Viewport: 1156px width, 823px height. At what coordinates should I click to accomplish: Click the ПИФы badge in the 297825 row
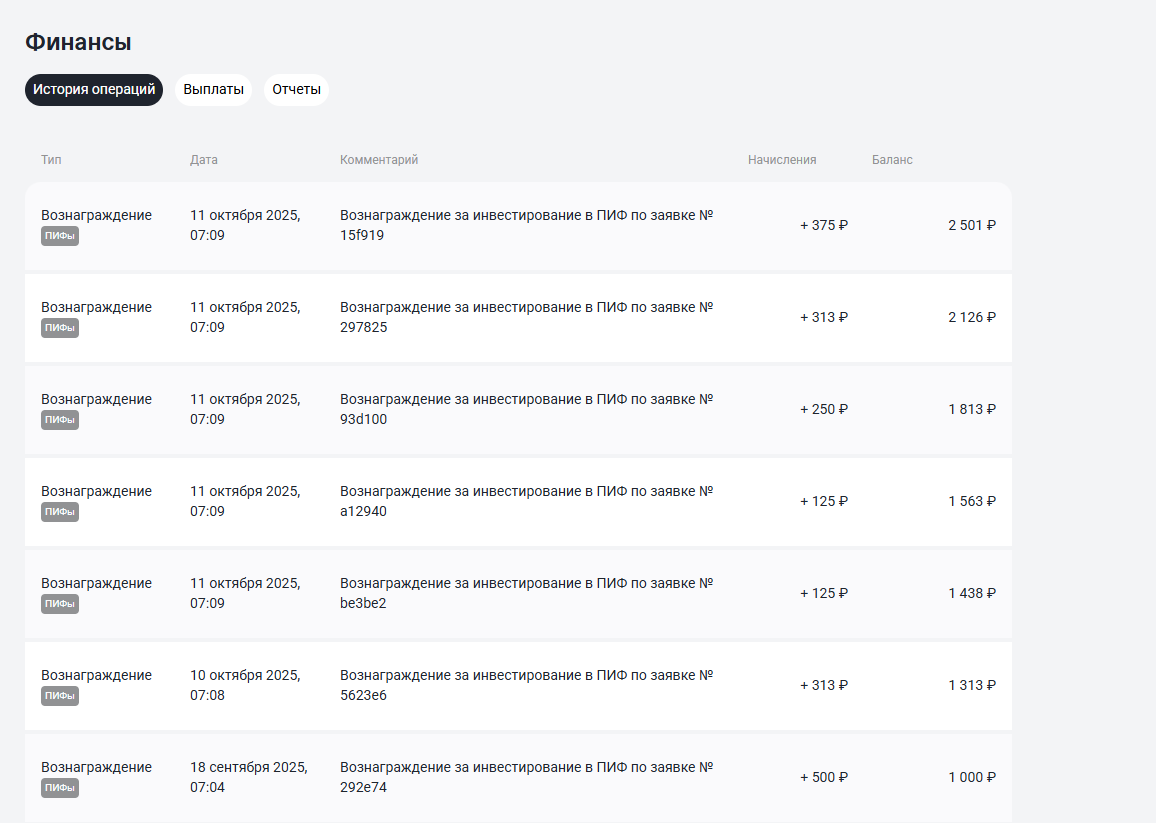click(60, 328)
